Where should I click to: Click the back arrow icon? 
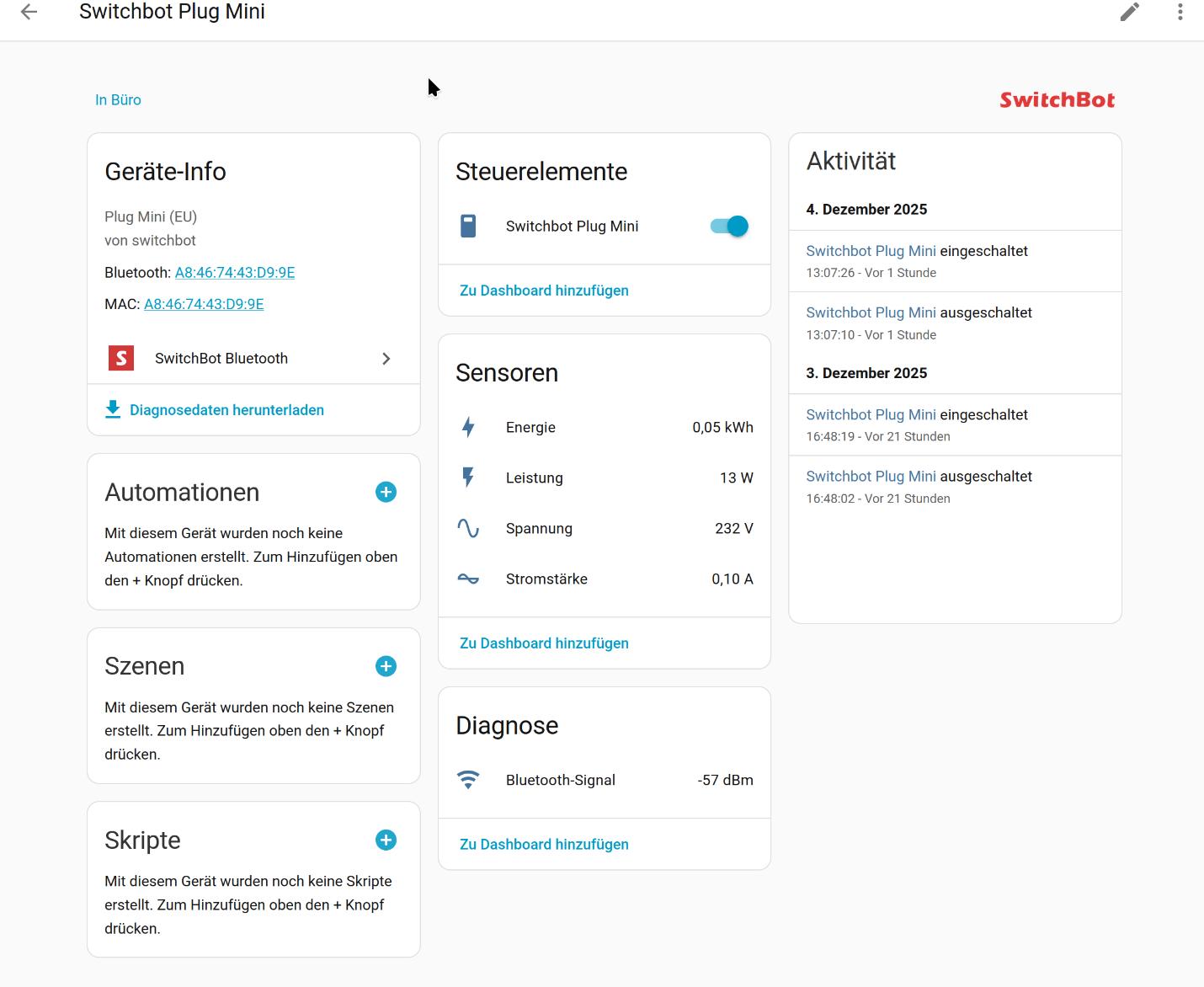pos(29,12)
